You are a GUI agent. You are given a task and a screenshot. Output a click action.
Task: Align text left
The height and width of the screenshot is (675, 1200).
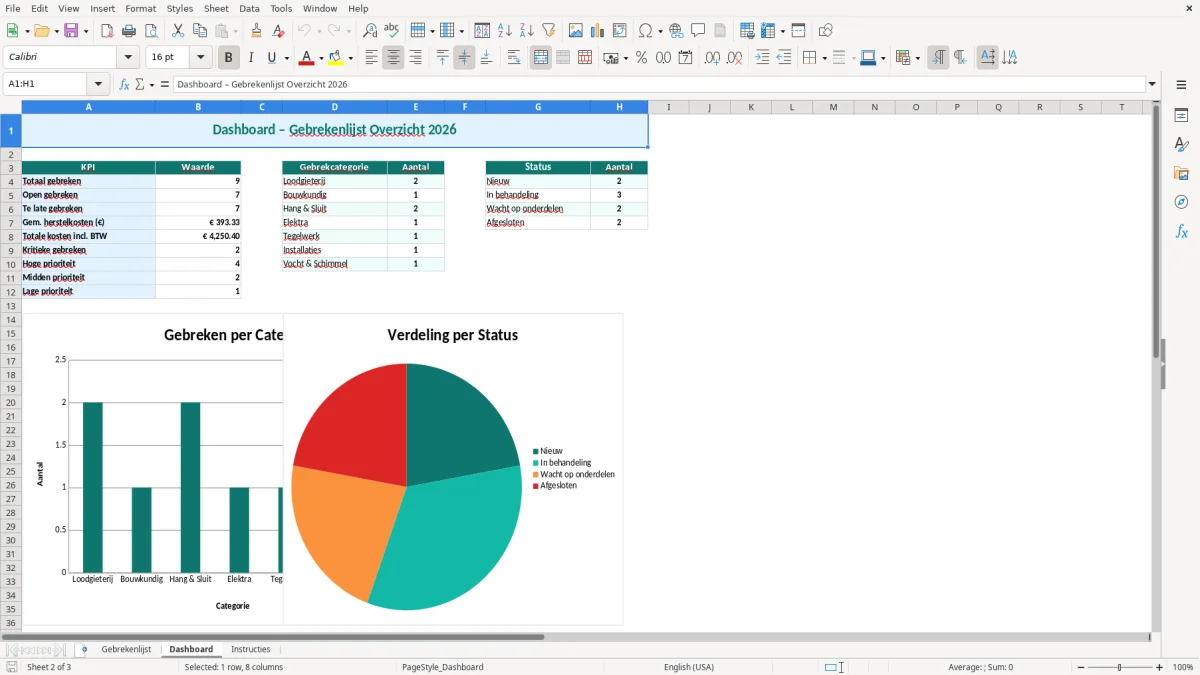372,58
